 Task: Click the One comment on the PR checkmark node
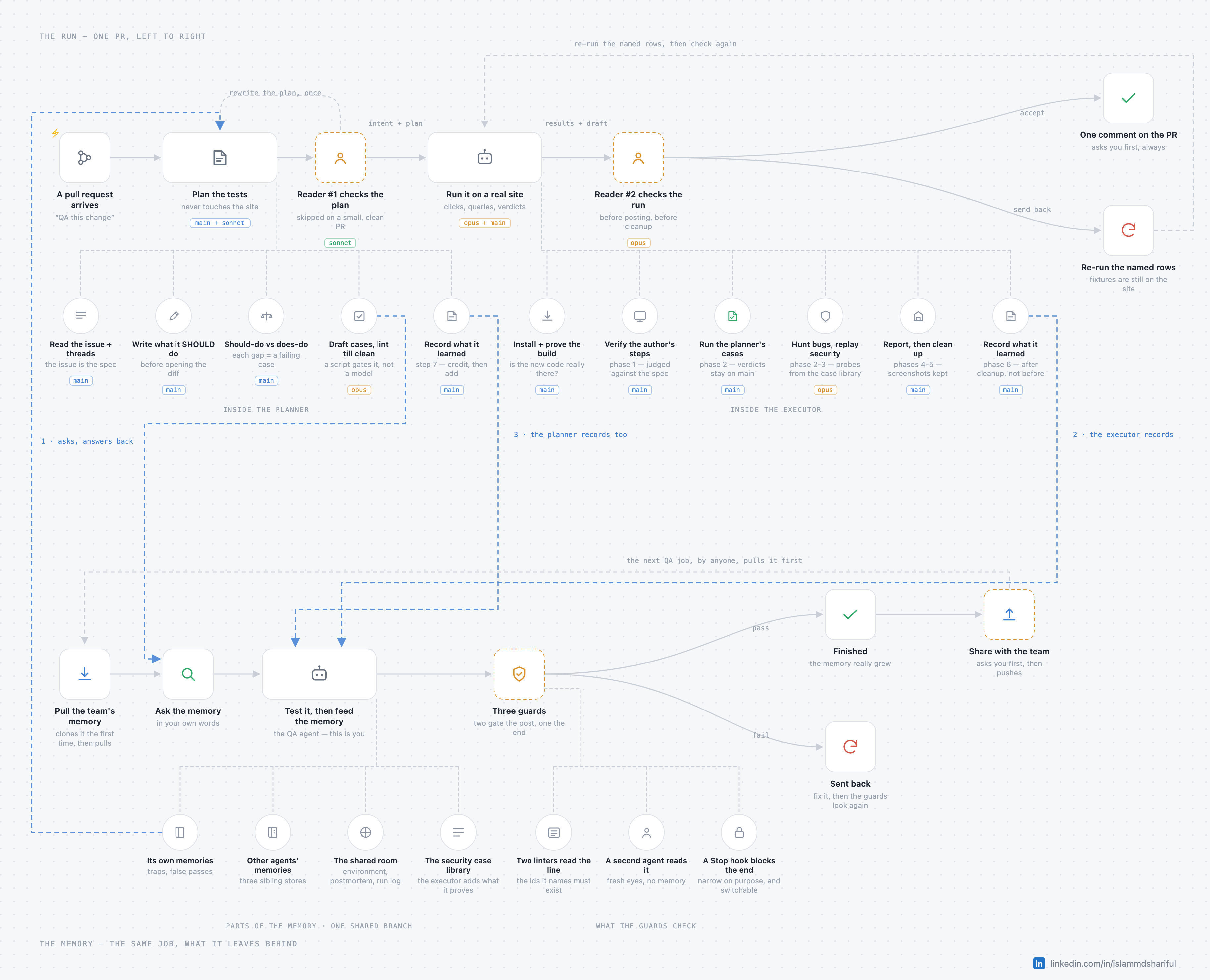pyautogui.click(x=1128, y=98)
